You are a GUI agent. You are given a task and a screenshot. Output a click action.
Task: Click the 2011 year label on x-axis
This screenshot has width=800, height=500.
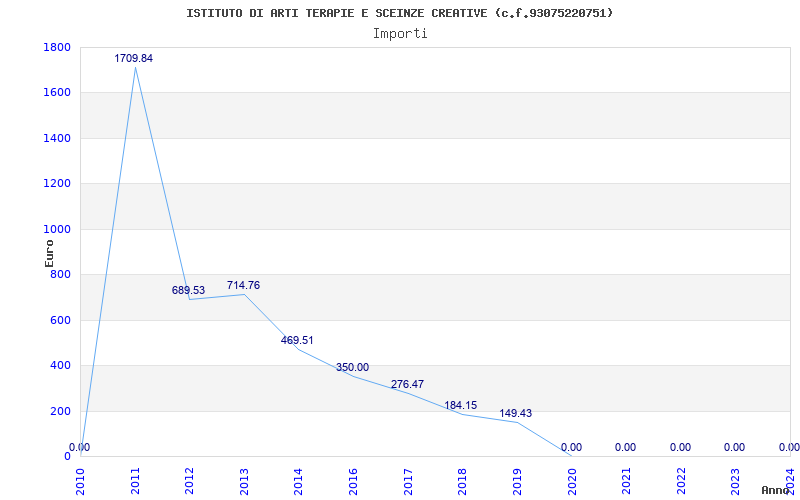[135, 481]
